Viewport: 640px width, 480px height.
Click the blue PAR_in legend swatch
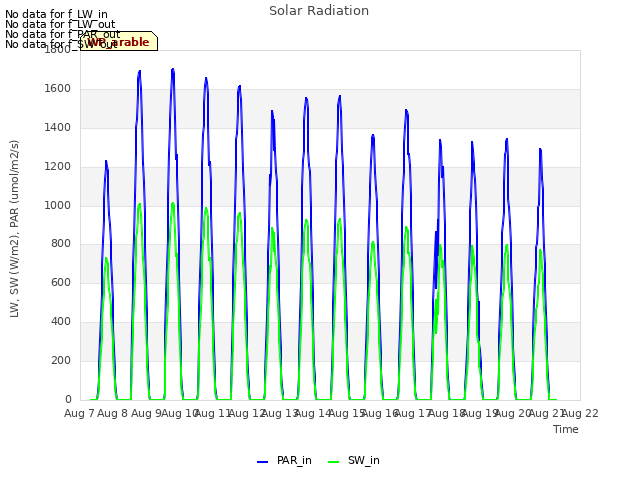[262, 462]
